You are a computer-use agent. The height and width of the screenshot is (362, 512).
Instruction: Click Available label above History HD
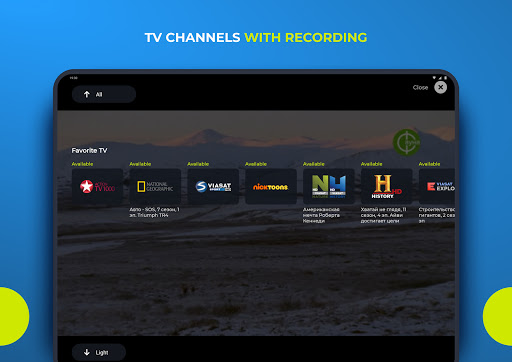pyautogui.click(x=371, y=164)
